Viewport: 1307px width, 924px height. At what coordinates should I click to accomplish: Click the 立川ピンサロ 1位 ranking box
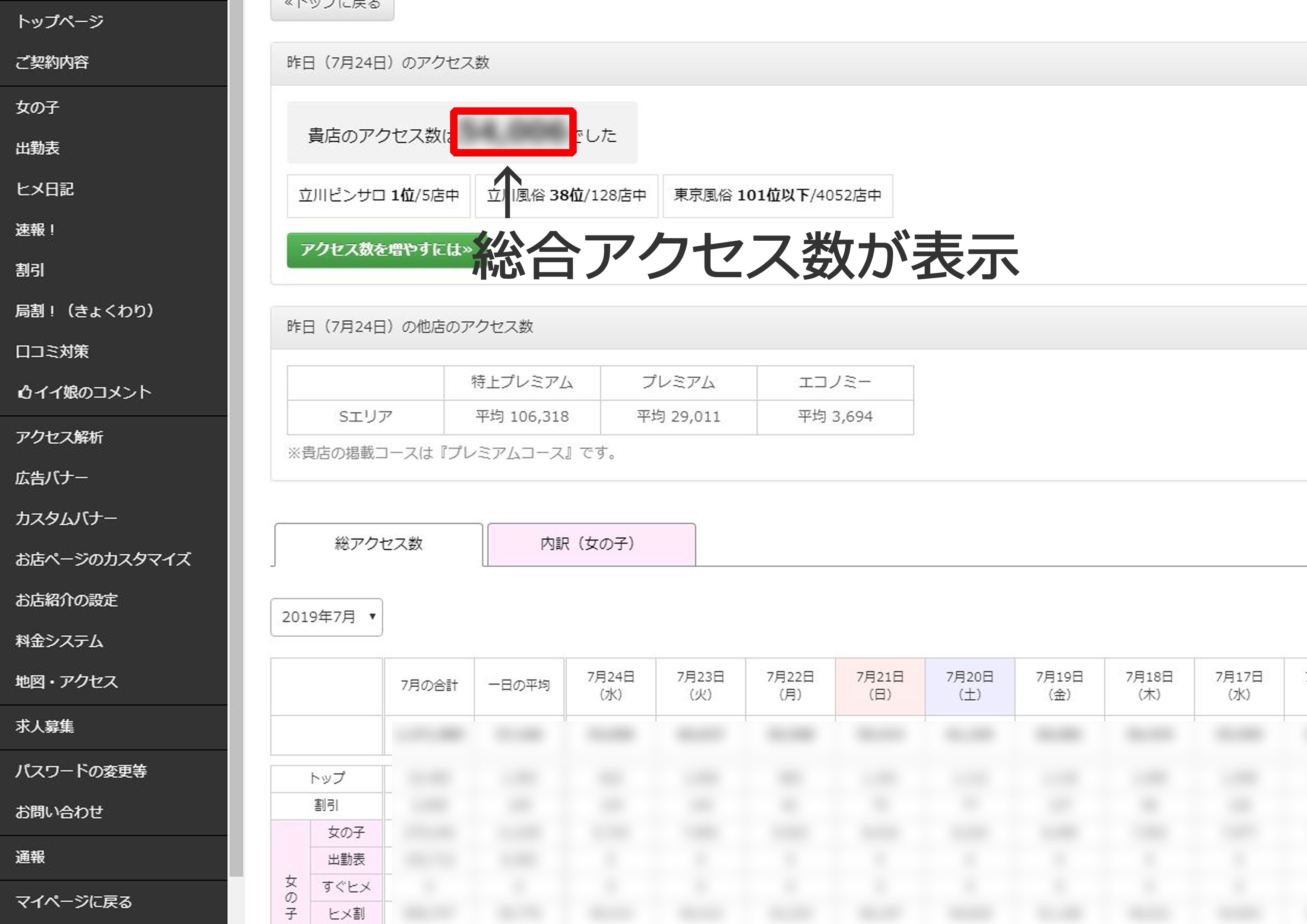tap(379, 195)
